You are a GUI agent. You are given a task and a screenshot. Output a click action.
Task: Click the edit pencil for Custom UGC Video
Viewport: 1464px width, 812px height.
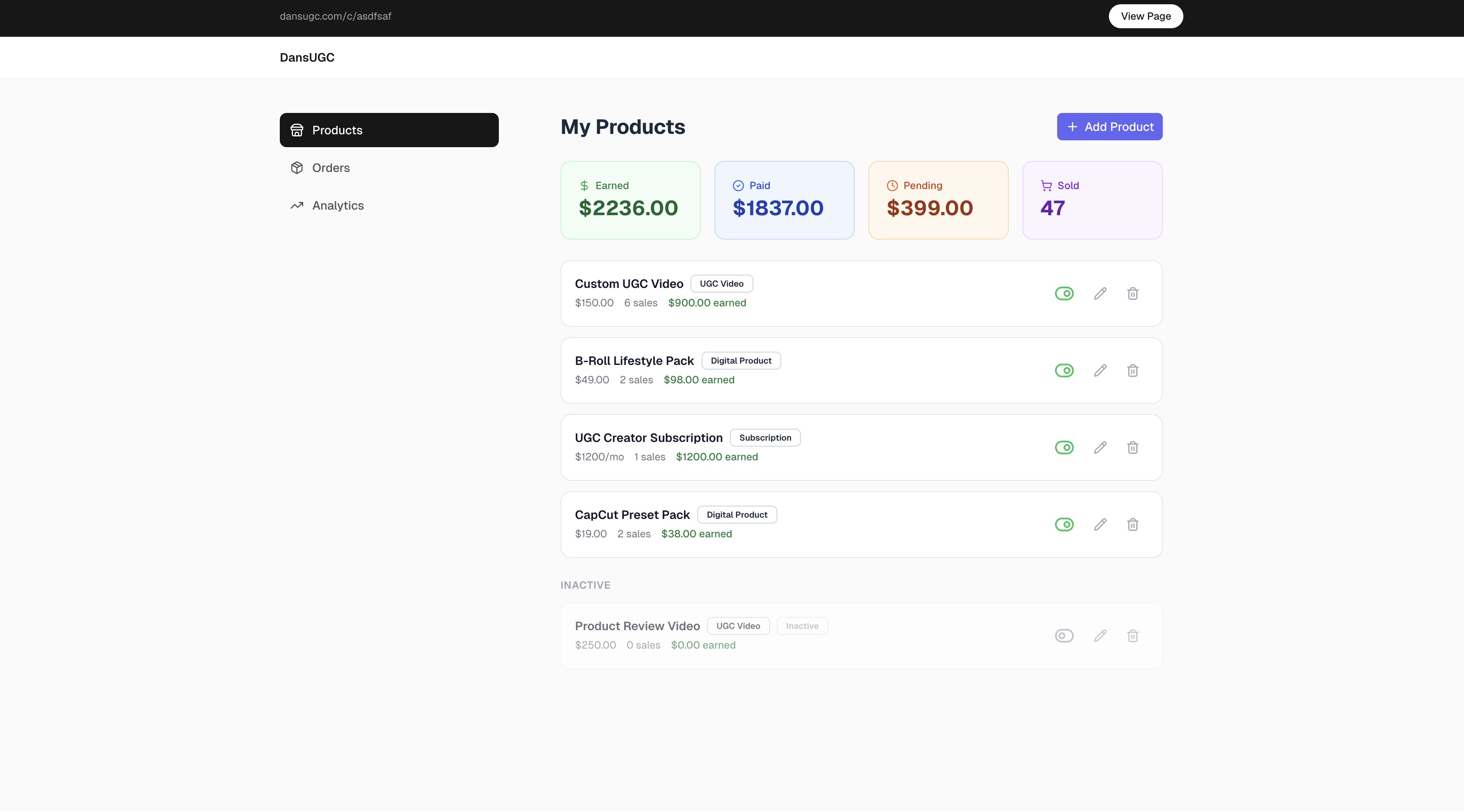(1099, 293)
